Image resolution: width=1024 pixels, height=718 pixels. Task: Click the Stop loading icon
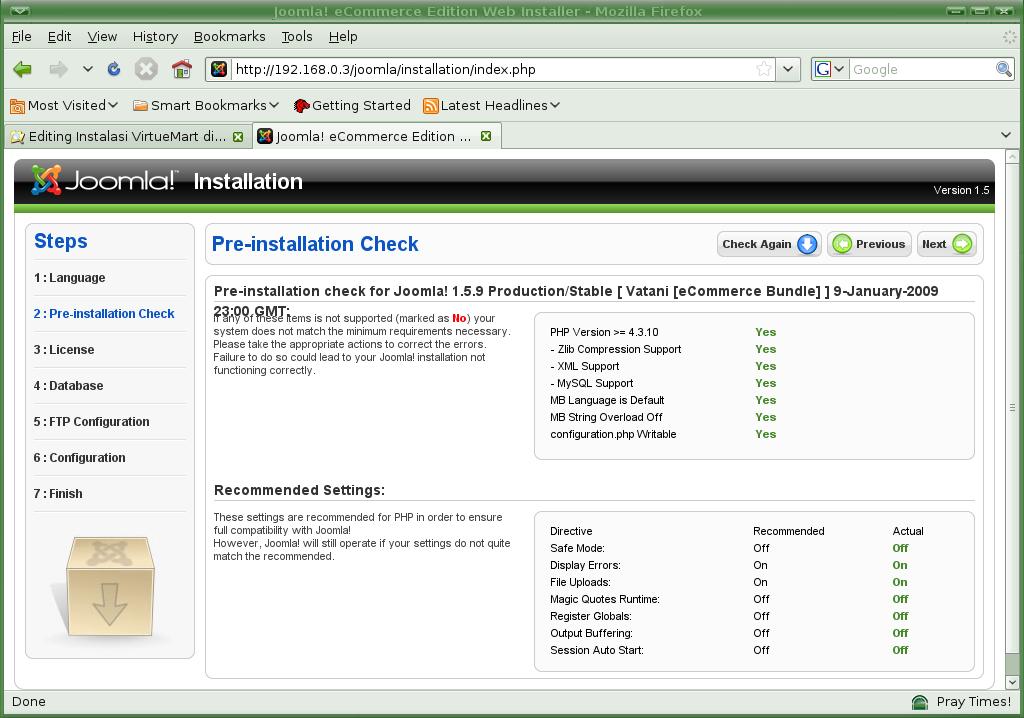click(x=146, y=69)
